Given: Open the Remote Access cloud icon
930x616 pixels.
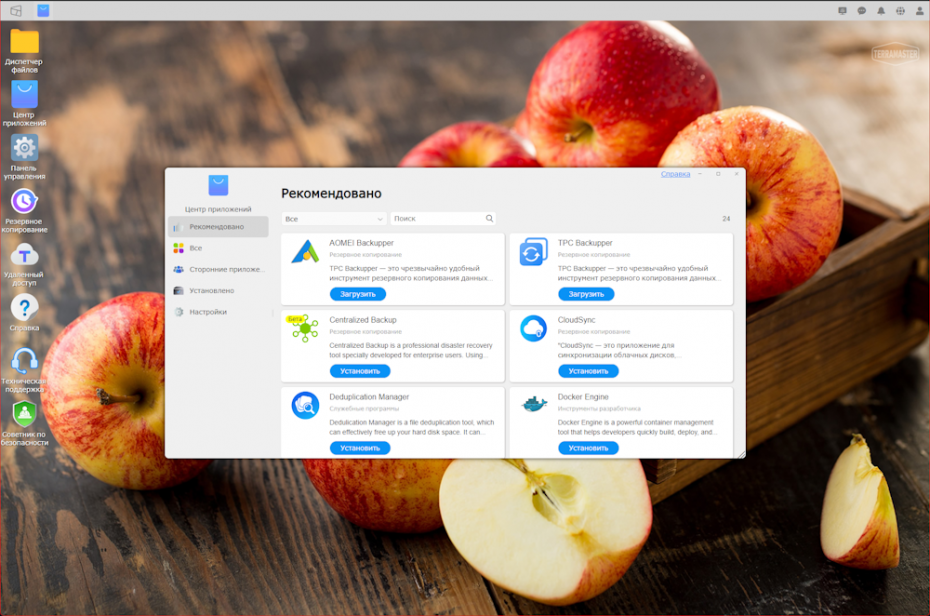Looking at the screenshot, I should click(24, 255).
